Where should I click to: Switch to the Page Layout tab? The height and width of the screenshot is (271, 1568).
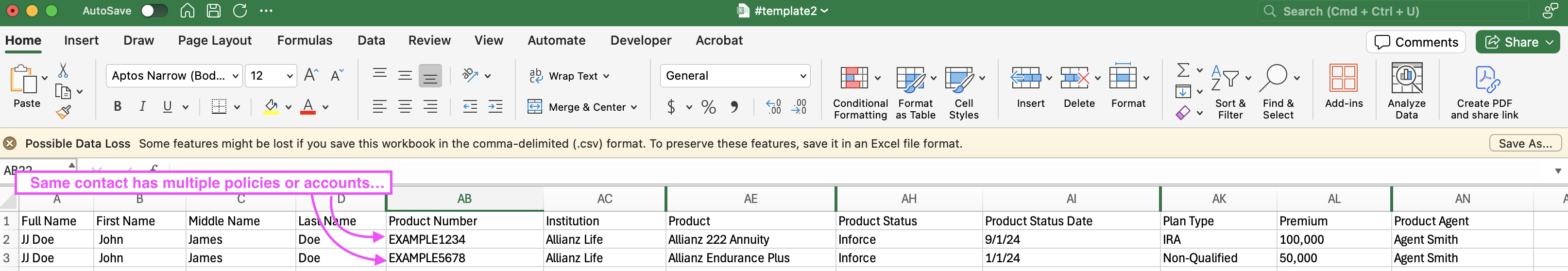(215, 40)
